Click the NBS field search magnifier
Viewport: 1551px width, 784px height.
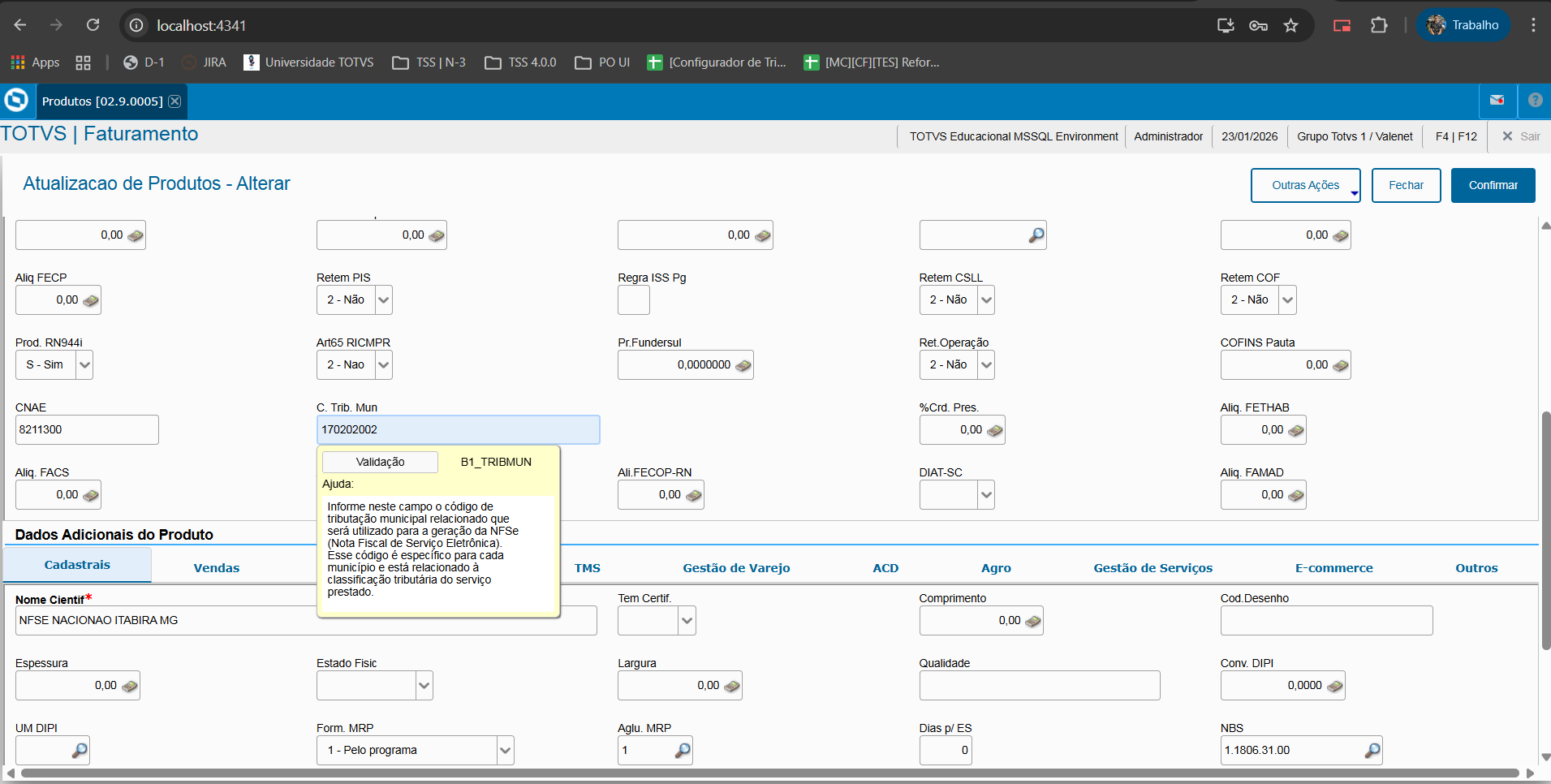1372,751
